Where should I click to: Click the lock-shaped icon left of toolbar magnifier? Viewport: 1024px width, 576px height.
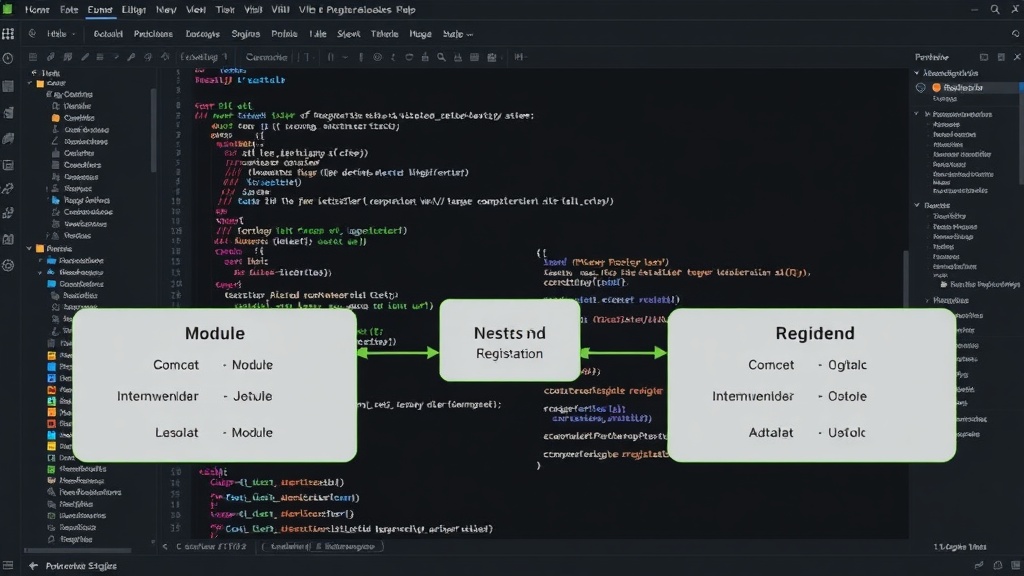point(425,57)
